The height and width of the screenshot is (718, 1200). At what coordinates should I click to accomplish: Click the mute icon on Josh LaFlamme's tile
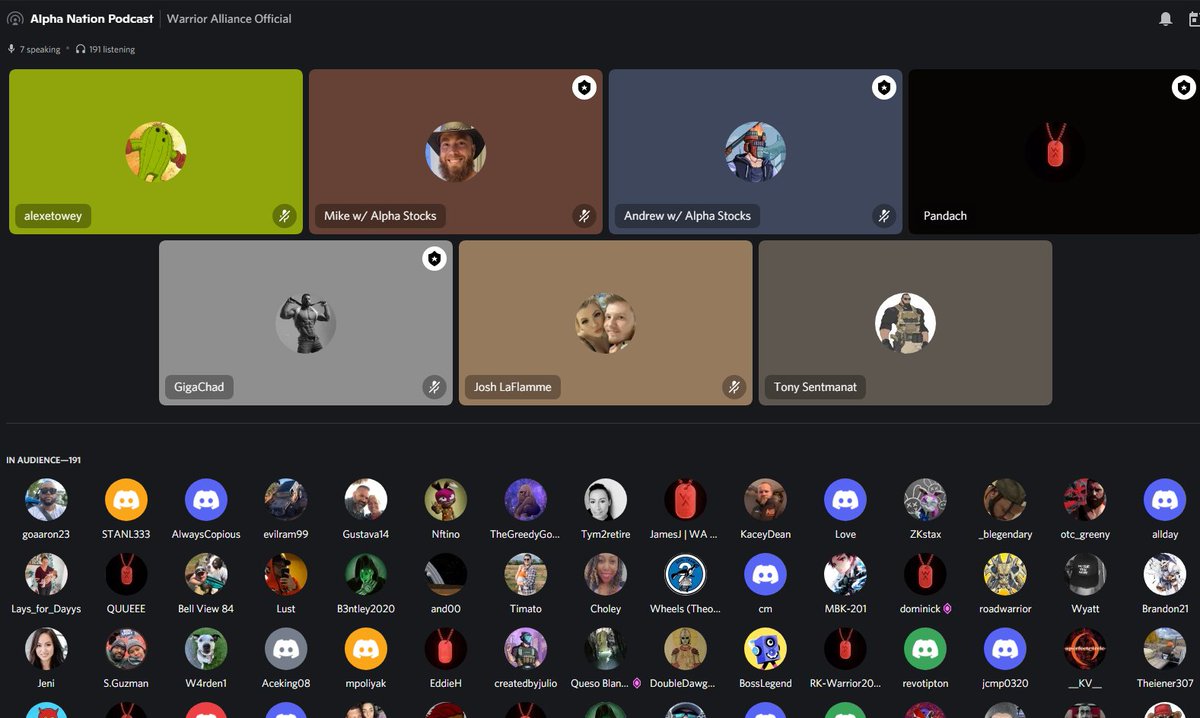coord(735,386)
